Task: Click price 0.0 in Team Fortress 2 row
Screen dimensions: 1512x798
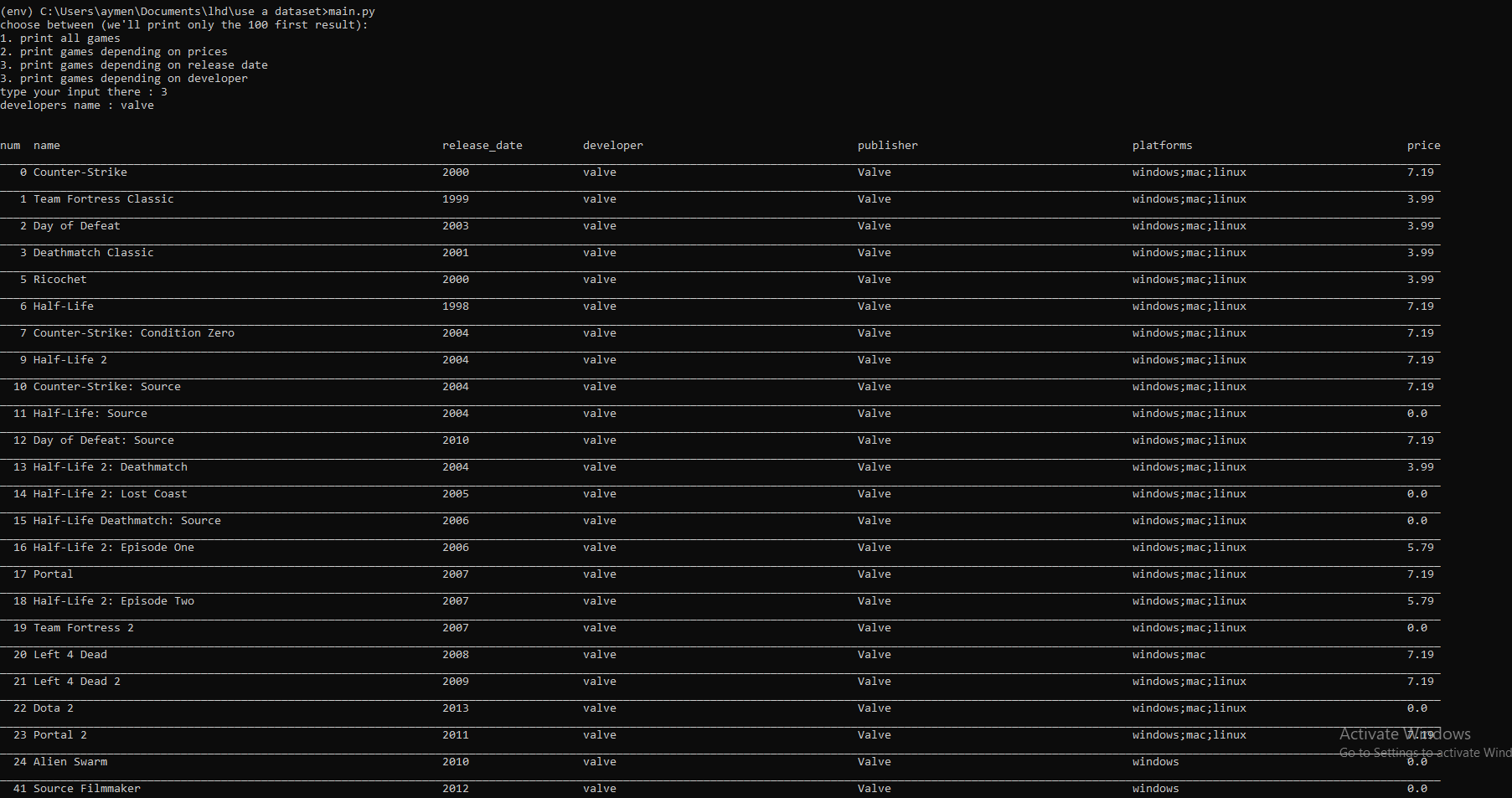Action: [1417, 627]
